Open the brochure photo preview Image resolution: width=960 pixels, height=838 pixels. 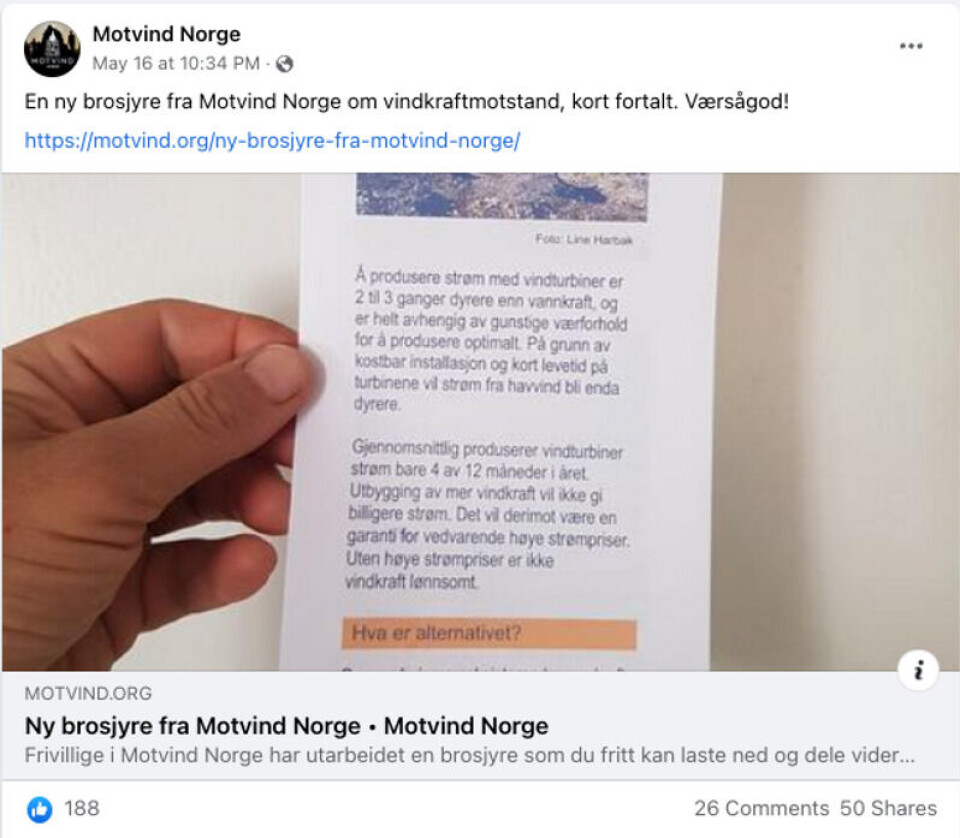point(480,422)
